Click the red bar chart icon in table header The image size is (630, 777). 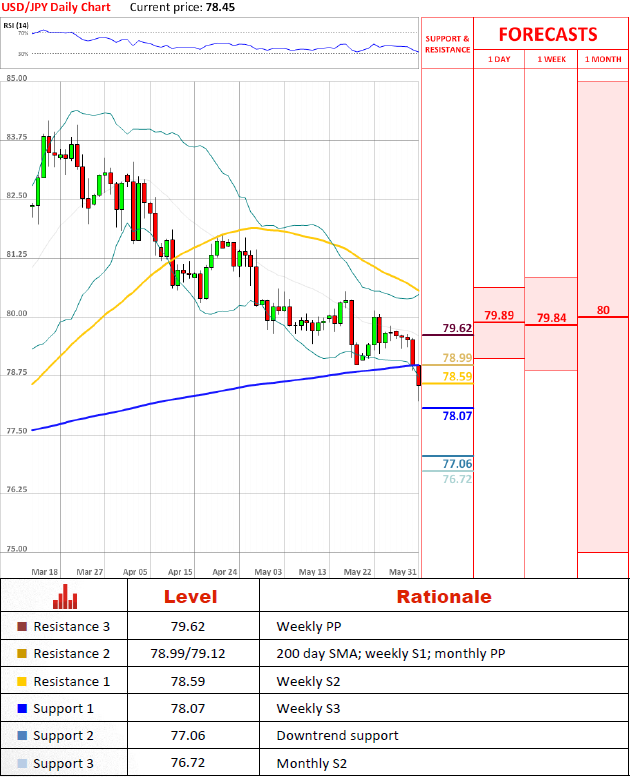point(65,597)
